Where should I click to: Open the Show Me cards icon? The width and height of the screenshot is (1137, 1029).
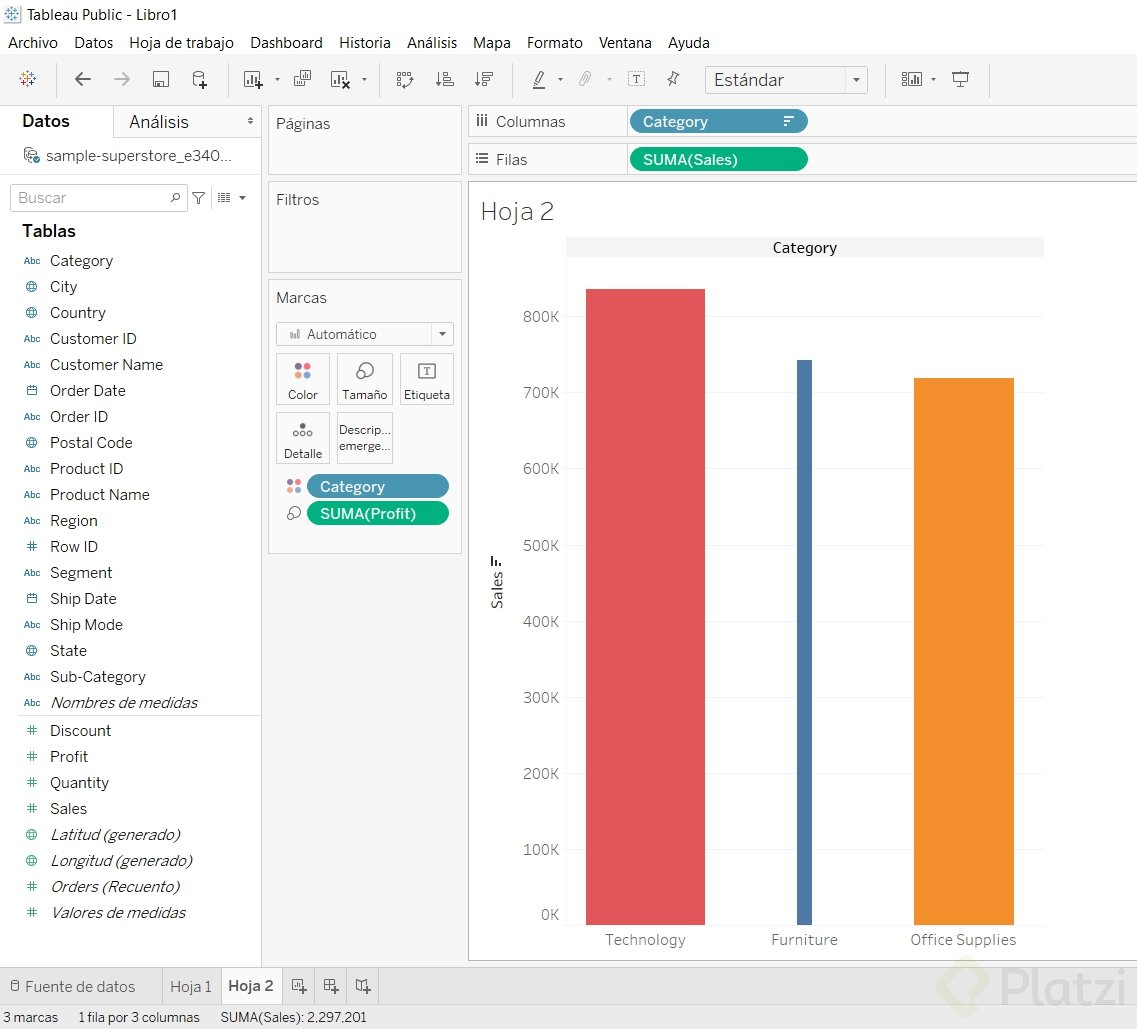click(x=911, y=79)
